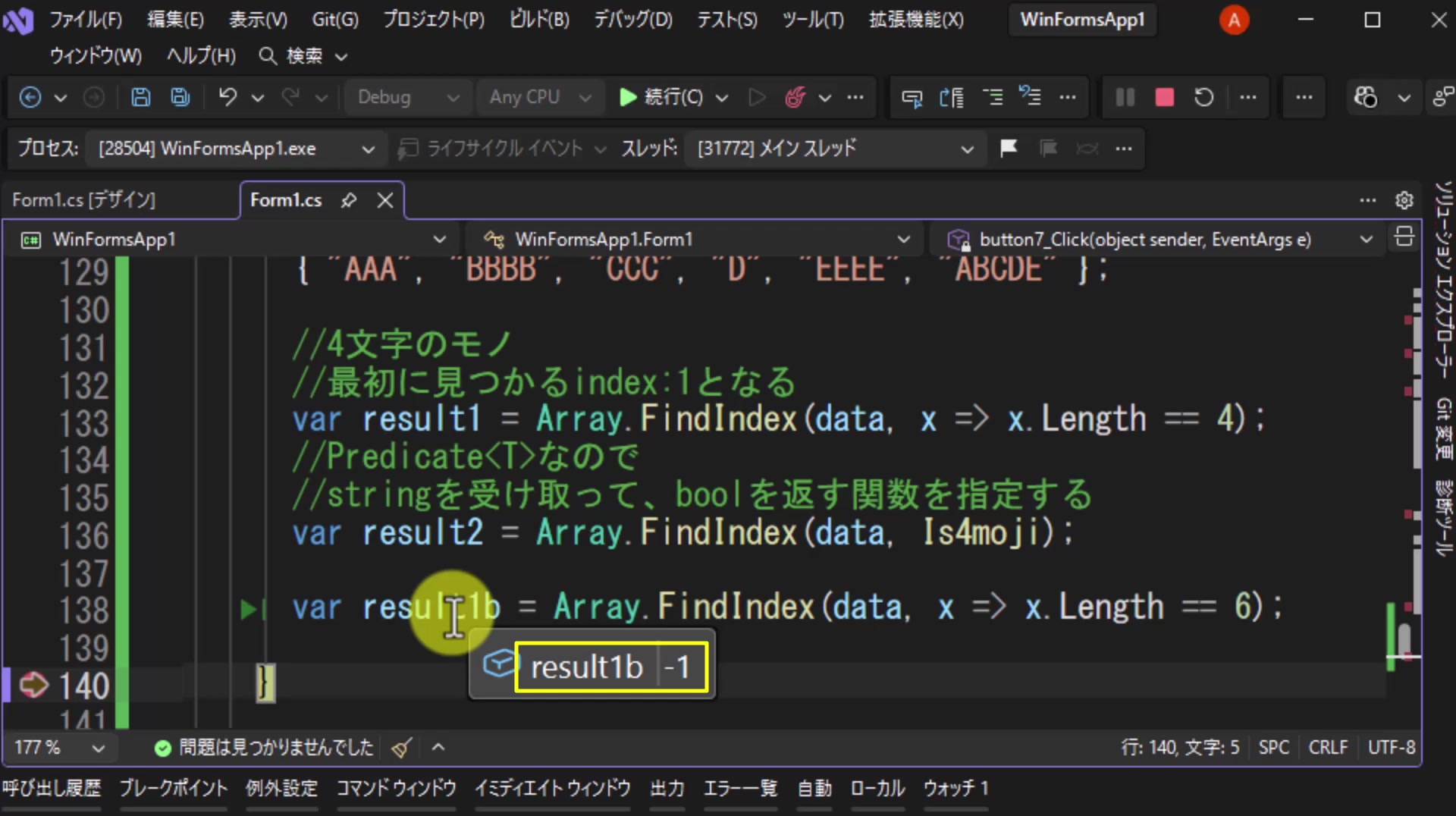Image resolution: width=1456 pixels, height=816 pixels.
Task: Click the UTF-8 encoding indicator
Action: pos(1392,748)
